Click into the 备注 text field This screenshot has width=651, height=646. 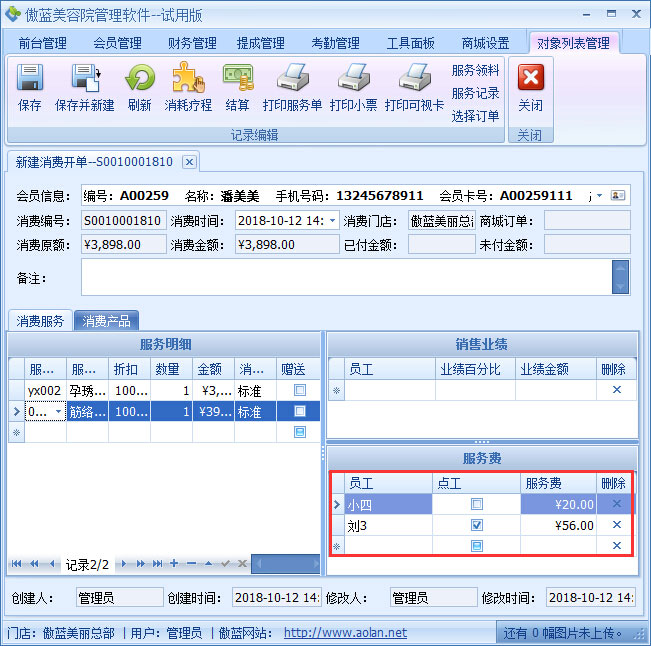pyautogui.click(x=347, y=277)
